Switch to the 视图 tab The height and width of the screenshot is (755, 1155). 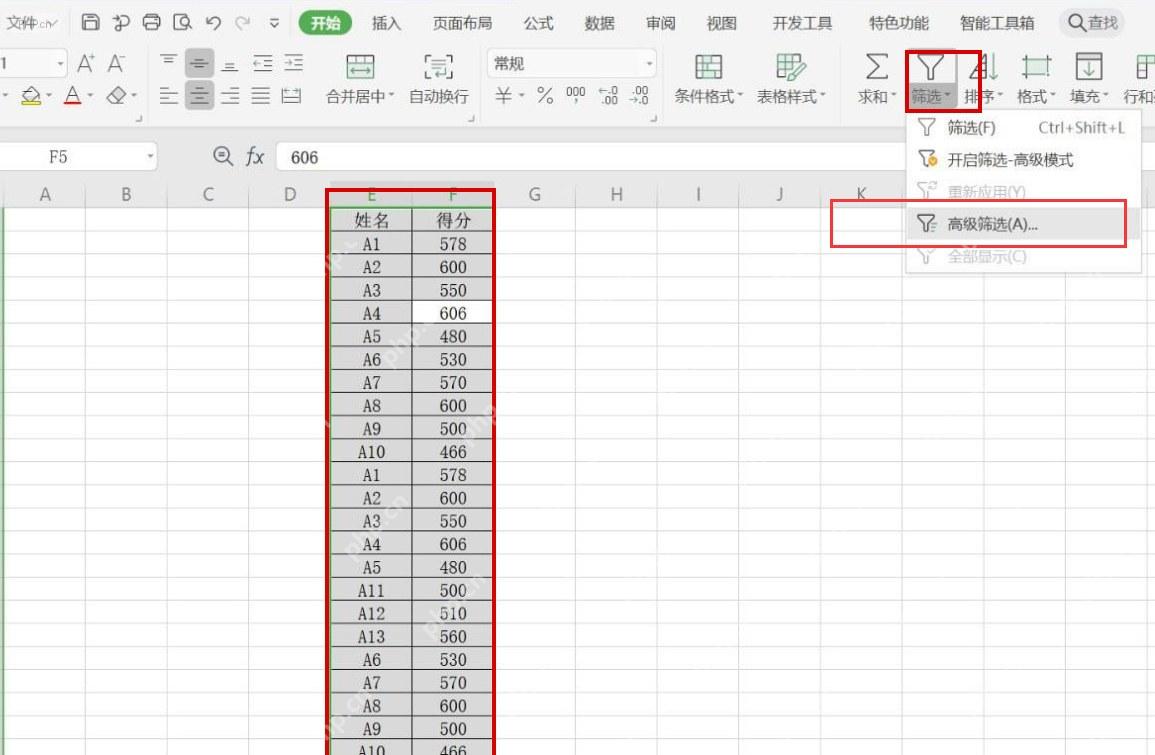point(722,23)
